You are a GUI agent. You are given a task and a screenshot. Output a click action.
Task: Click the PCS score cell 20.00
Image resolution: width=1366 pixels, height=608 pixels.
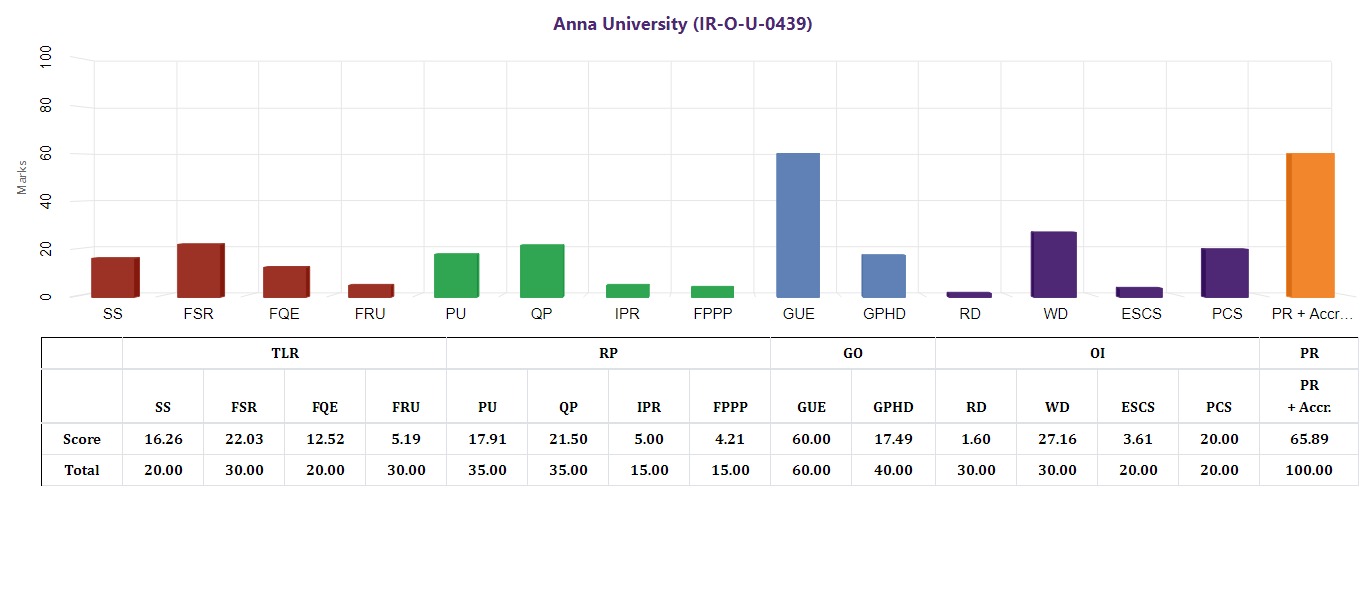(x=1219, y=439)
